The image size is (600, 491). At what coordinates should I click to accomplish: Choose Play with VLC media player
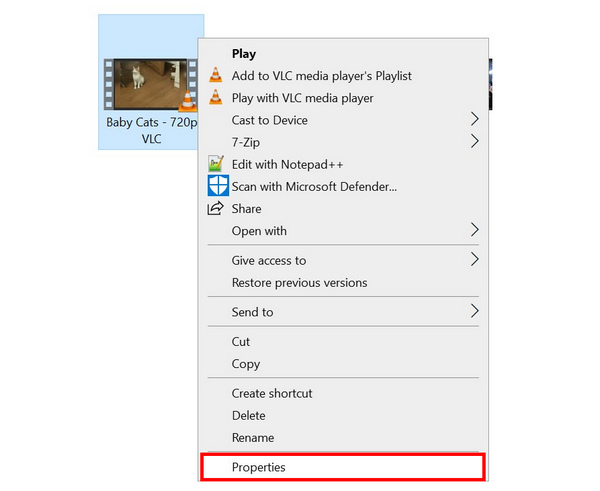click(343, 98)
